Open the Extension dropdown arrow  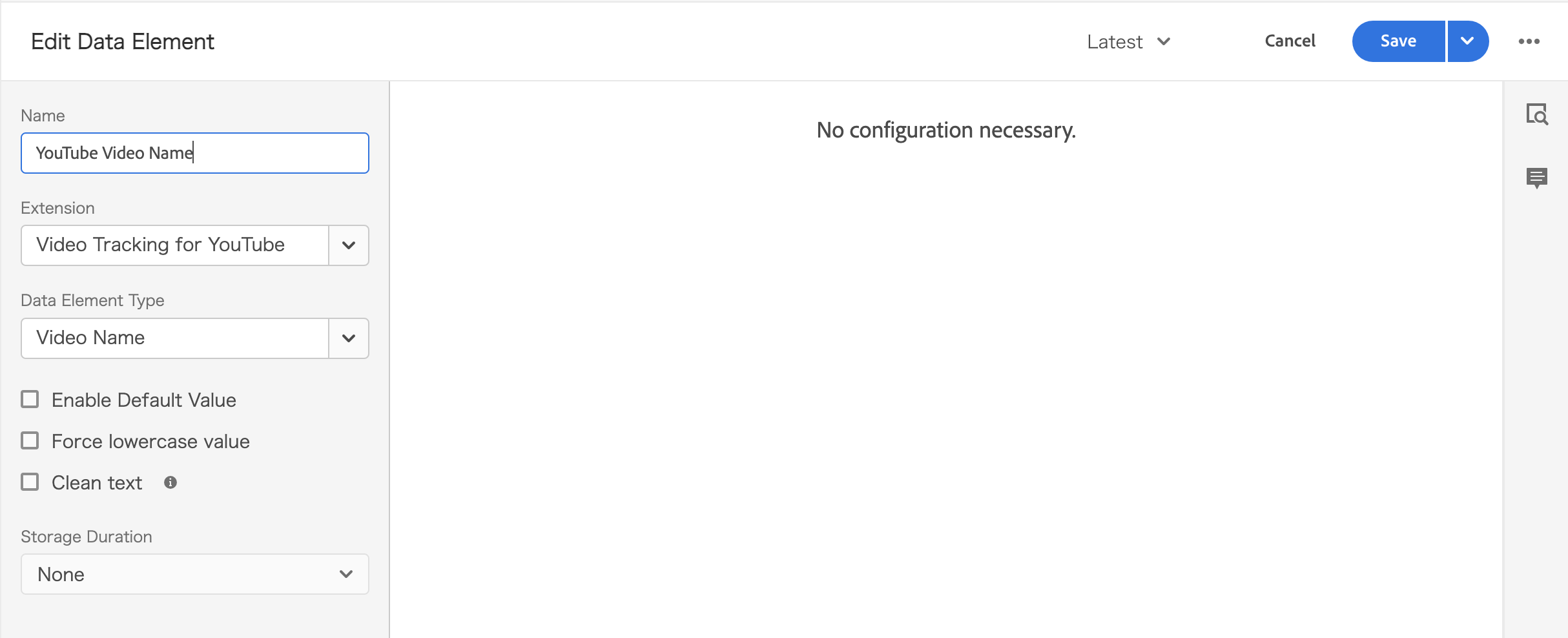point(349,245)
